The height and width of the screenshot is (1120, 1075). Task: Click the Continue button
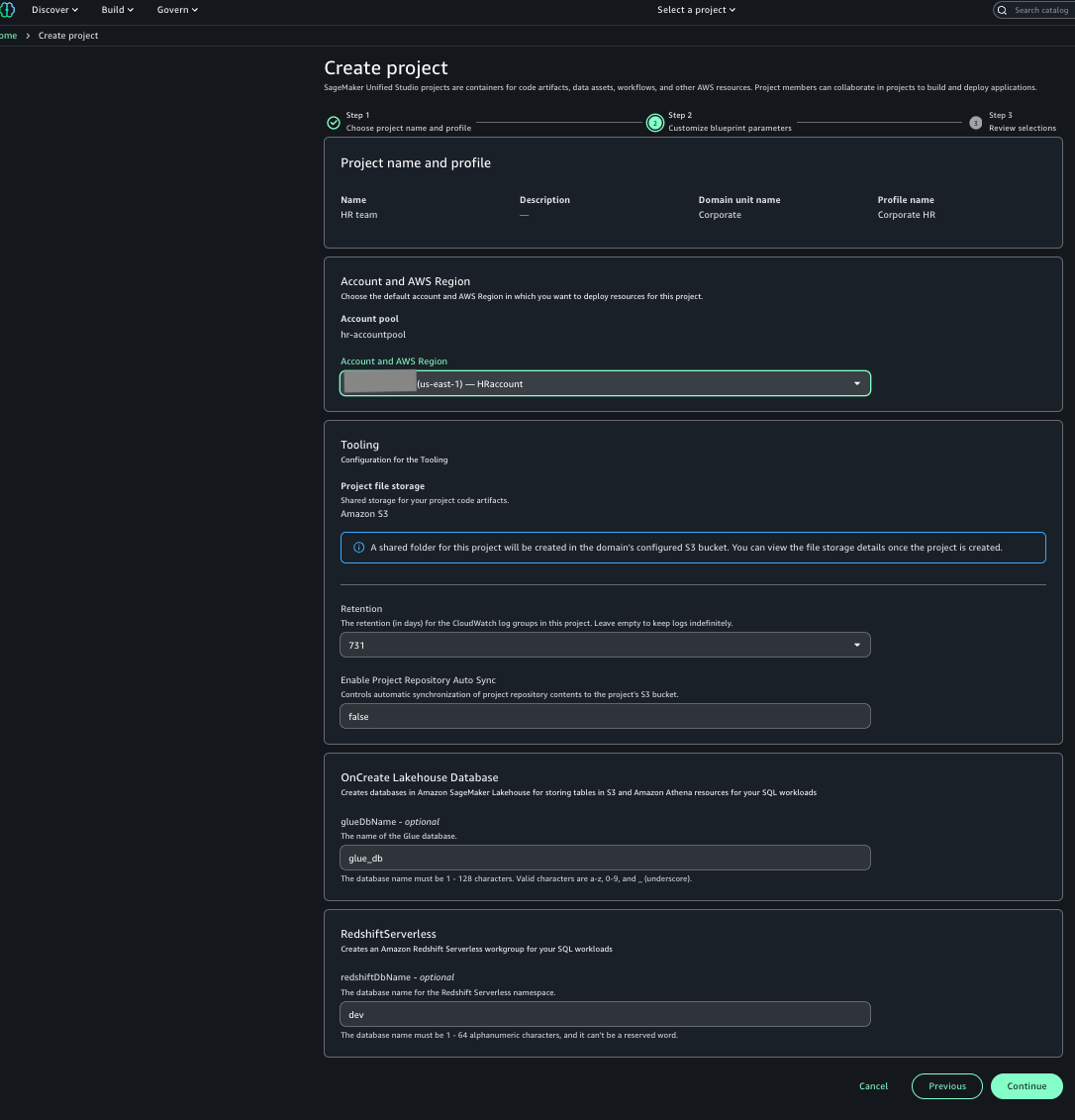[x=1026, y=1085]
